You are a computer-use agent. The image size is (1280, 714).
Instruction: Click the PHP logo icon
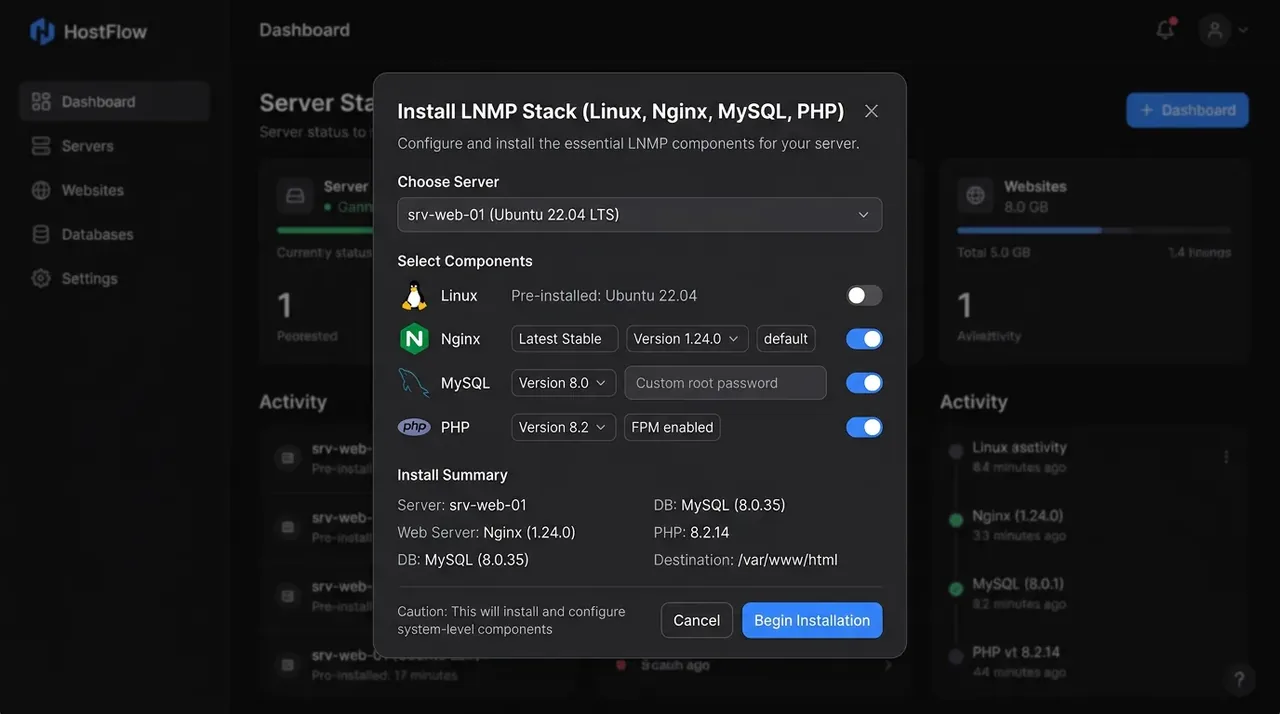click(x=414, y=427)
